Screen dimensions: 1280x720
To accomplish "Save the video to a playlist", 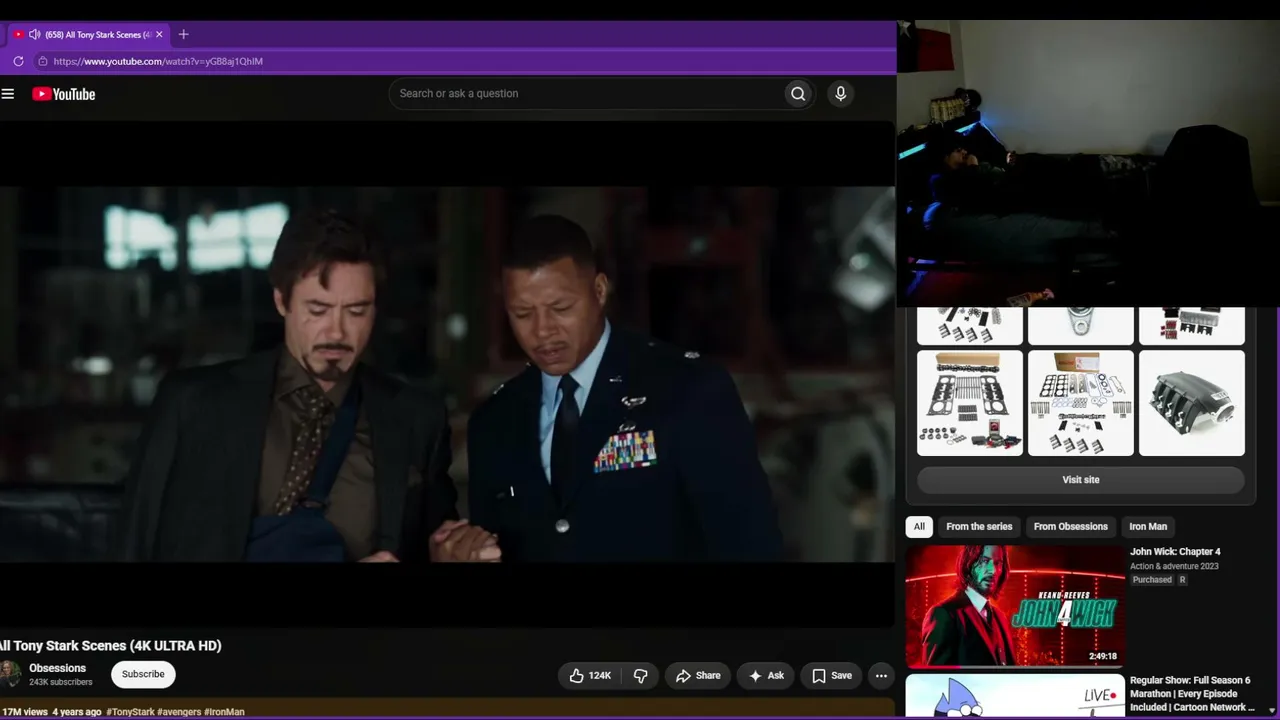I will 832,676.
